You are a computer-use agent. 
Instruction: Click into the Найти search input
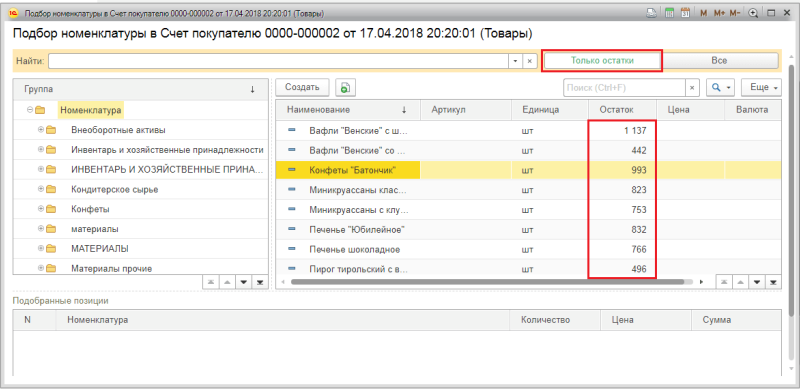(278, 61)
